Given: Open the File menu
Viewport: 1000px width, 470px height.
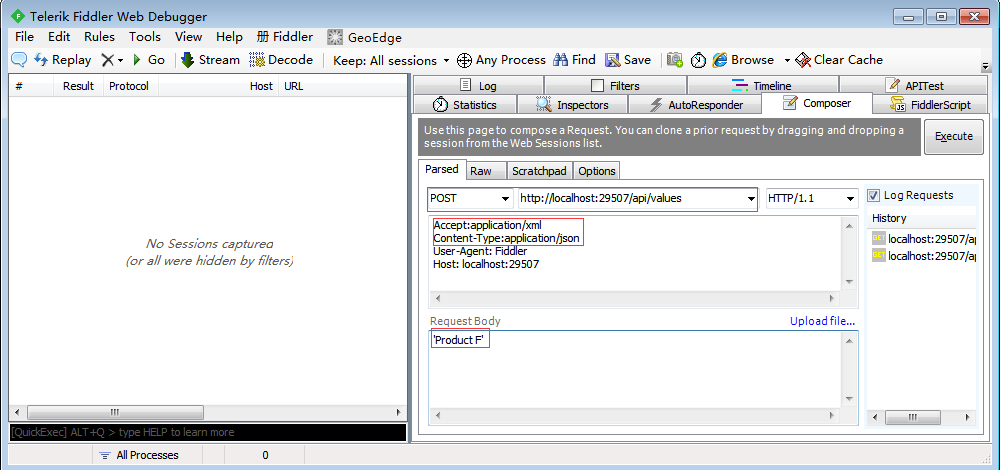Looking at the screenshot, I should click(24, 37).
